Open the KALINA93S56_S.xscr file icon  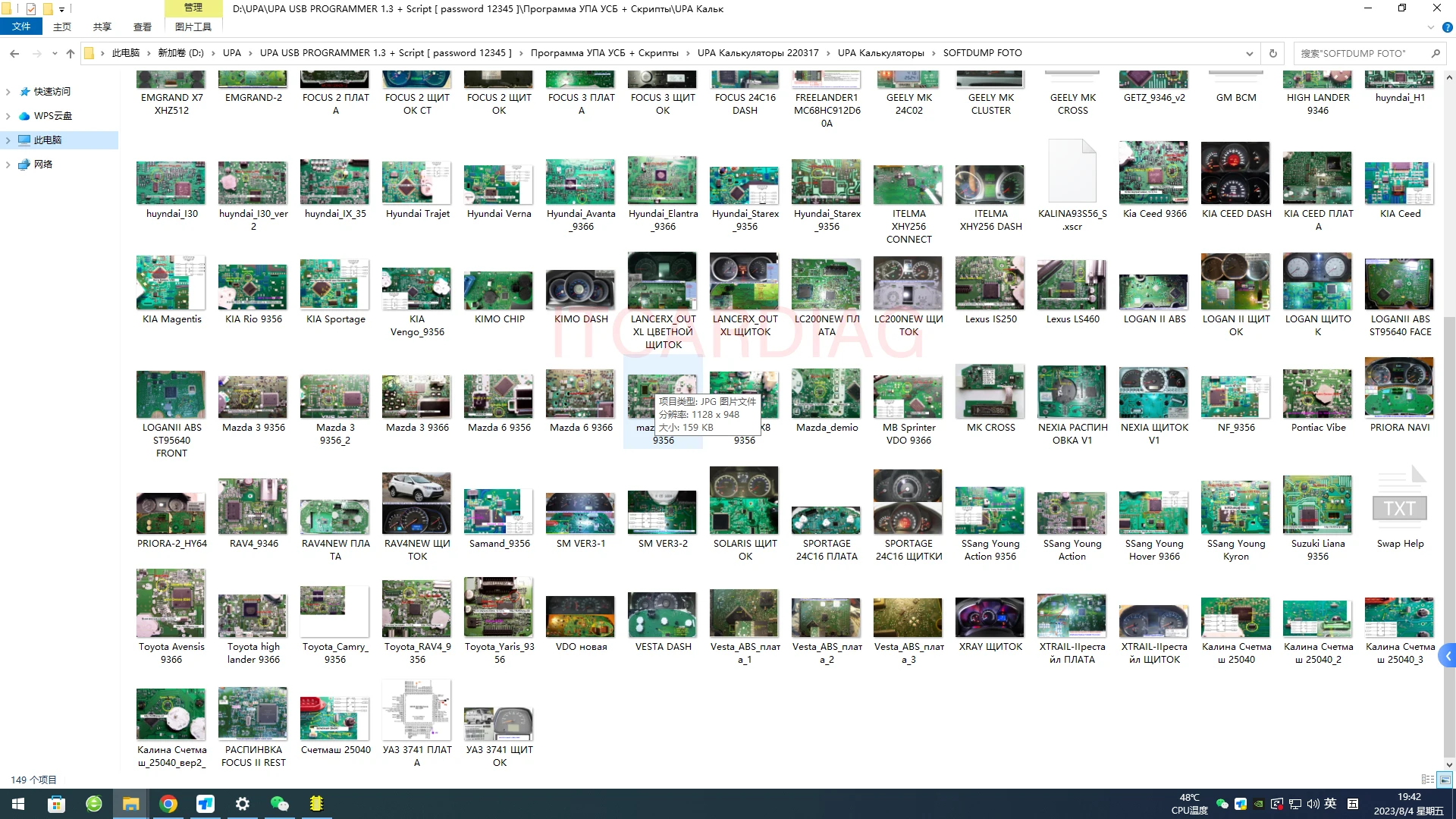[x=1072, y=172]
